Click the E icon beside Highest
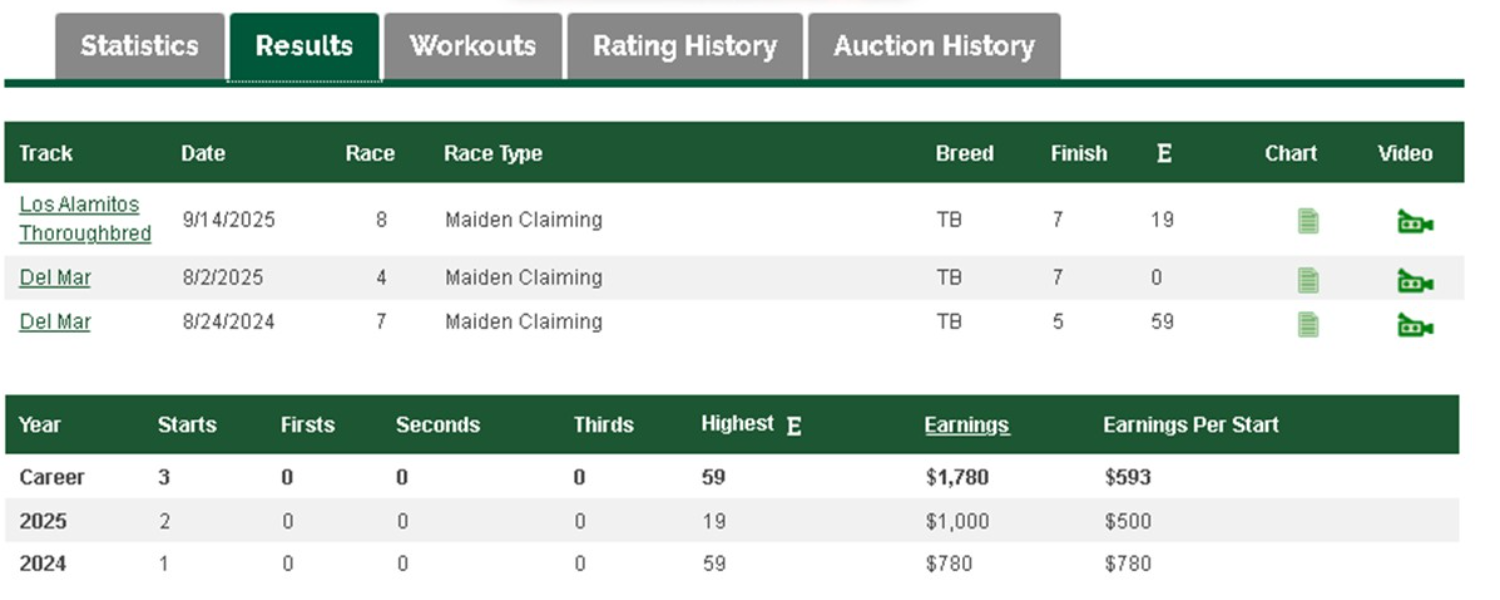The width and height of the screenshot is (1500, 600). point(794,426)
